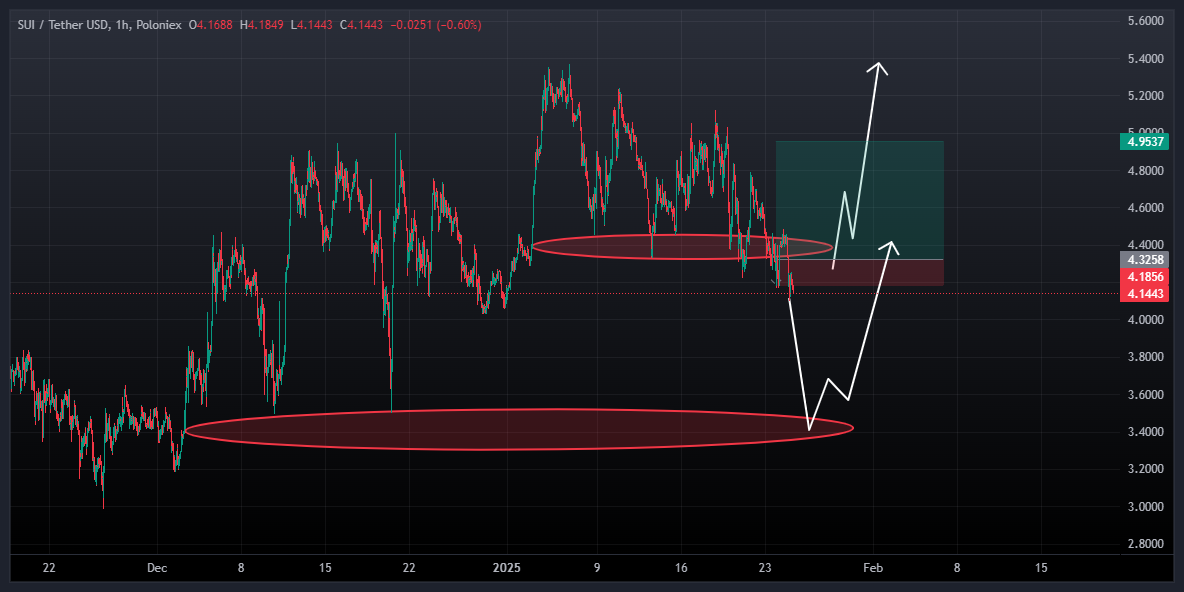This screenshot has height=592, width=1184.
Task: Click the 23 date label on time axis
Action: 764,568
